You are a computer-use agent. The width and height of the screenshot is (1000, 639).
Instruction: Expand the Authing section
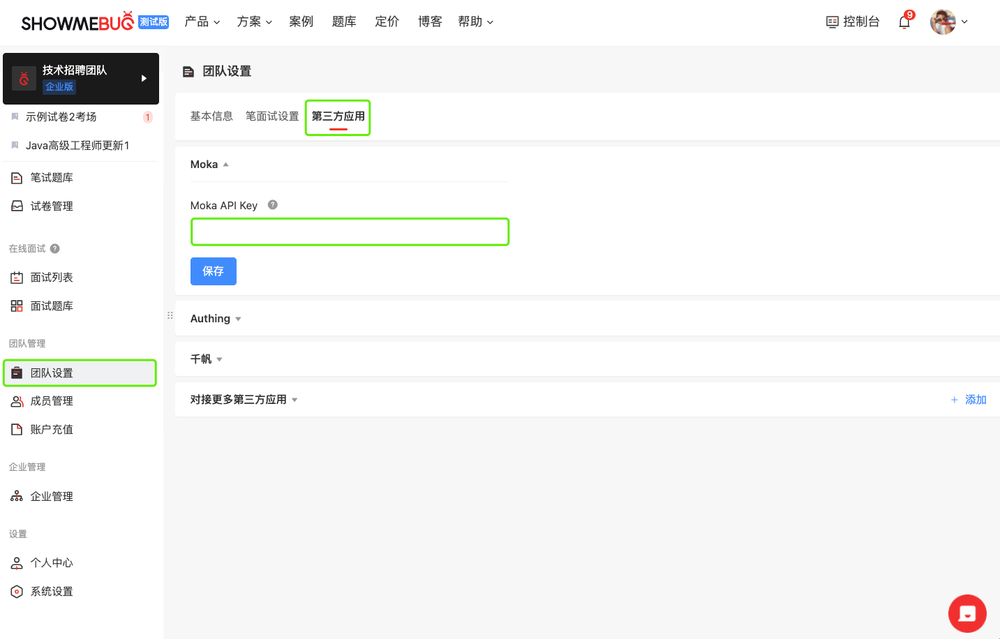click(216, 319)
